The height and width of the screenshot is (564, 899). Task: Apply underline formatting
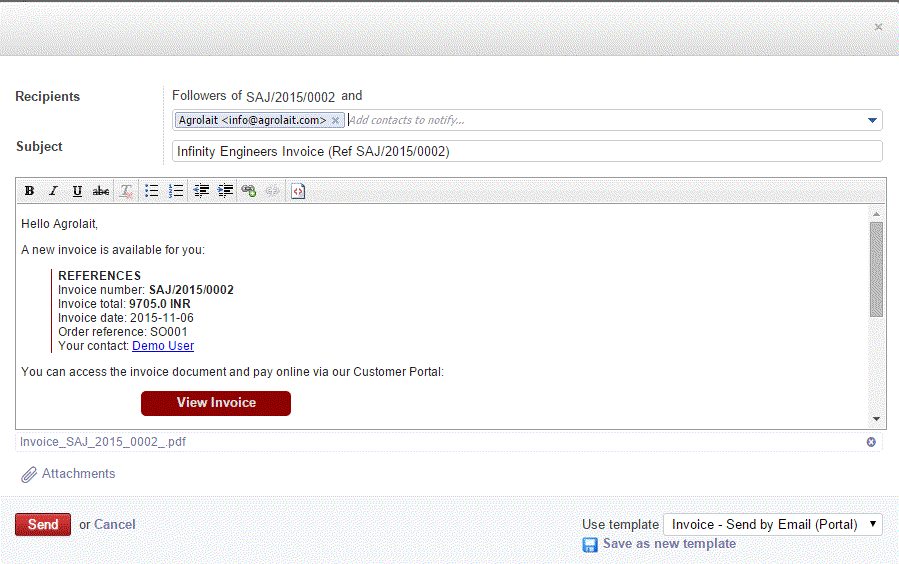coord(77,191)
